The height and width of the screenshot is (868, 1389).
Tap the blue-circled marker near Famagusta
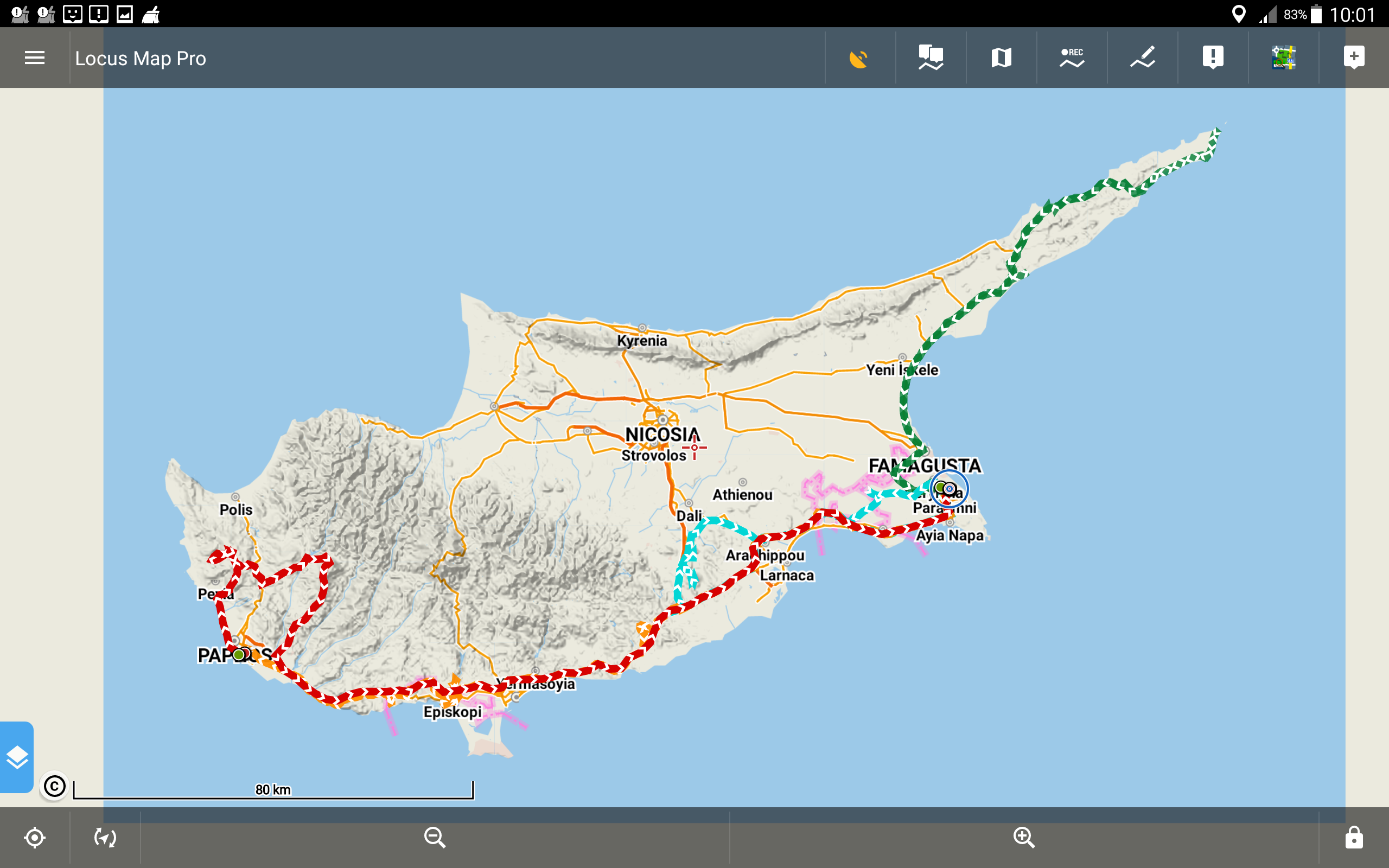coord(950,489)
